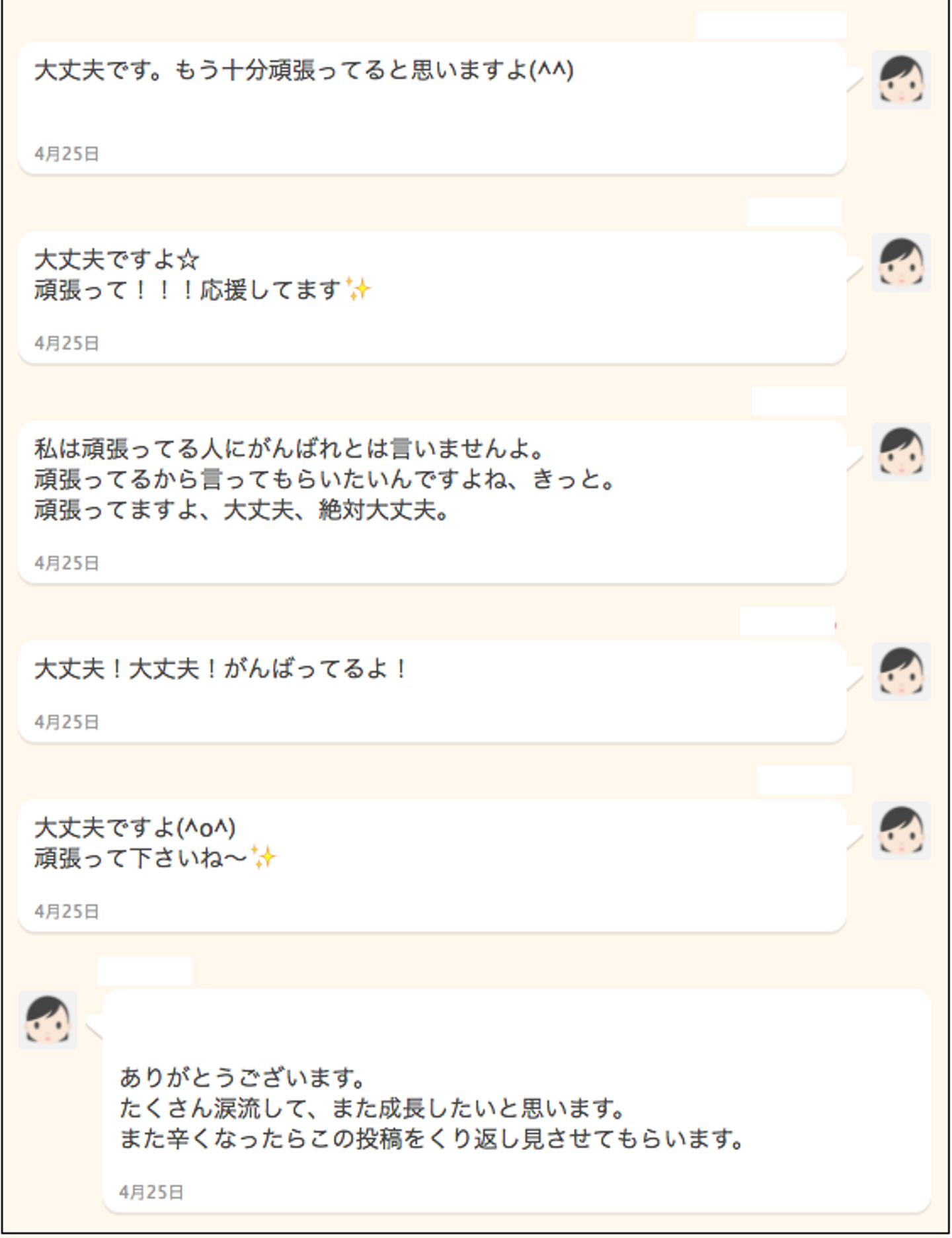Click the avatar next to 「がんばってるよ！」
The height and width of the screenshot is (1238, 952).
tap(901, 671)
